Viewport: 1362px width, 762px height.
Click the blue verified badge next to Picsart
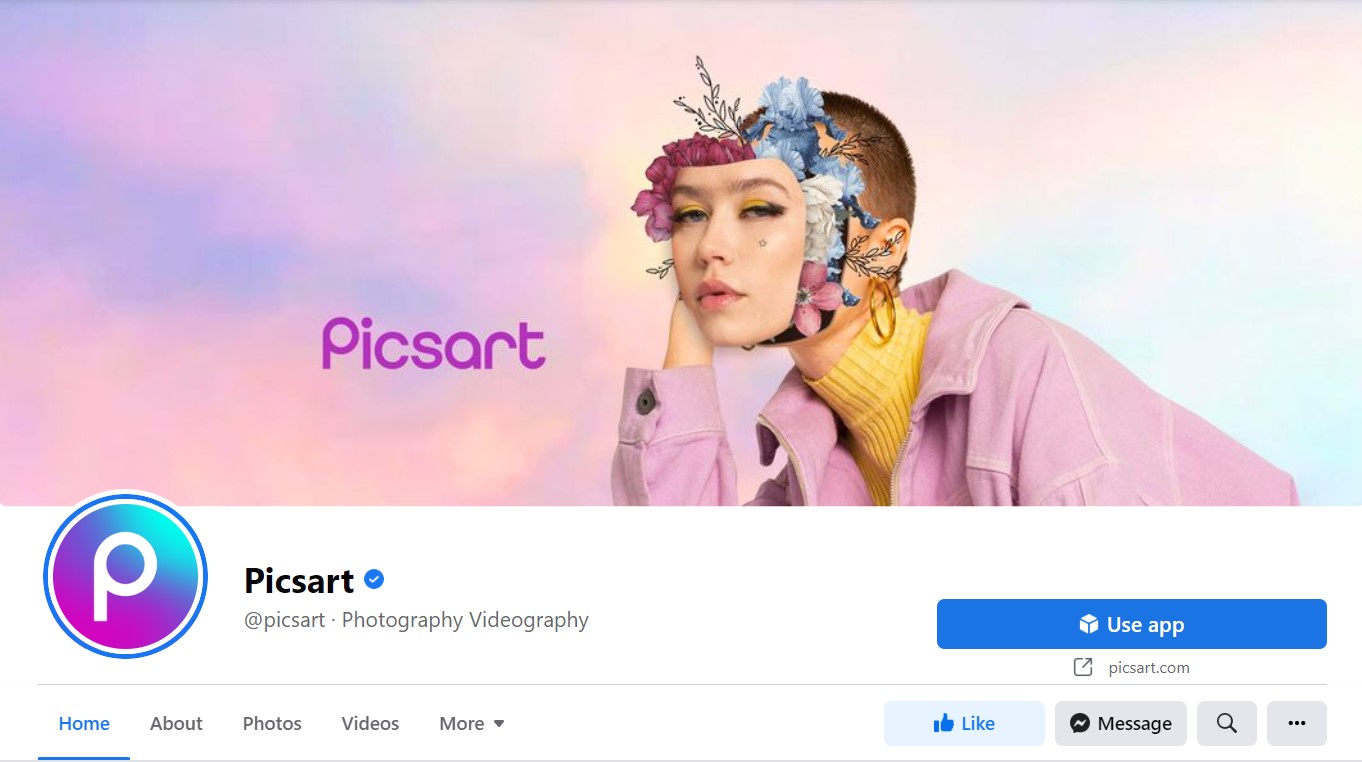pyautogui.click(x=374, y=579)
